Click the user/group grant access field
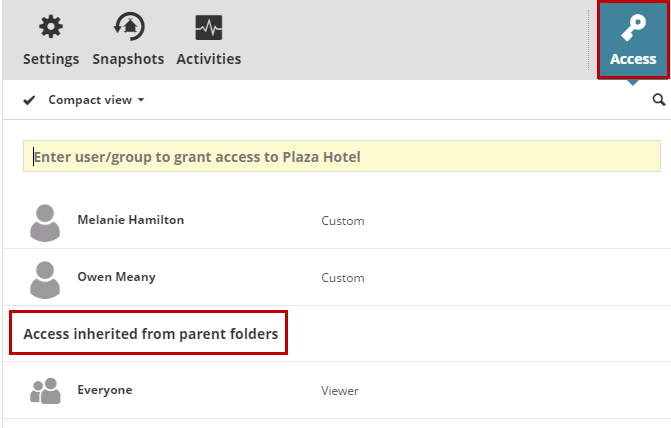671x428 pixels. pos(341,157)
